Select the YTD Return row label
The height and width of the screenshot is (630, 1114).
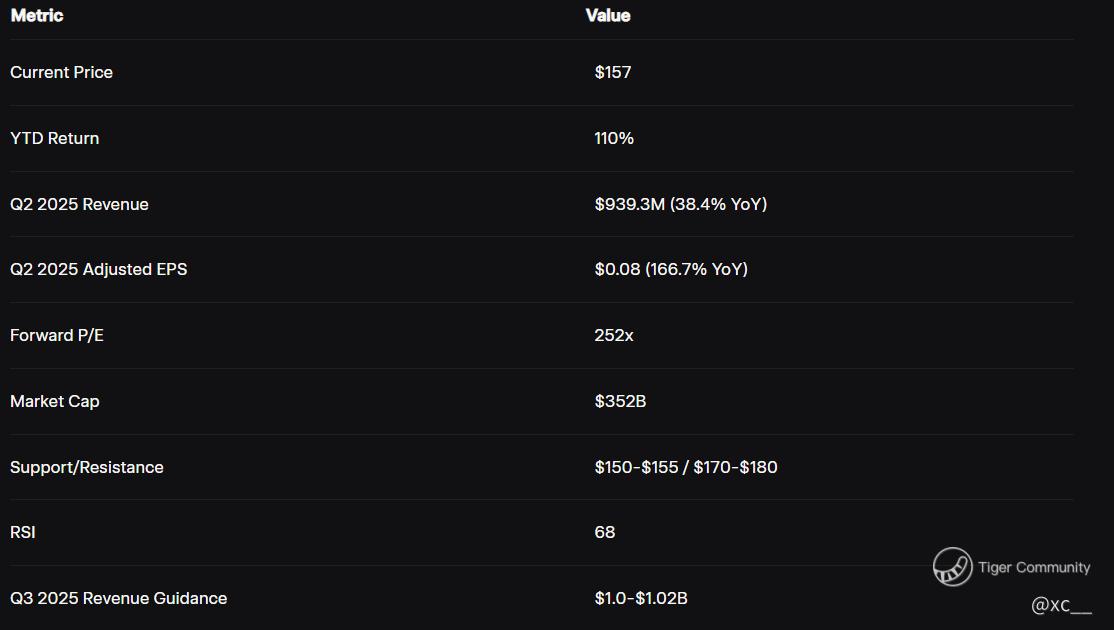coord(55,139)
